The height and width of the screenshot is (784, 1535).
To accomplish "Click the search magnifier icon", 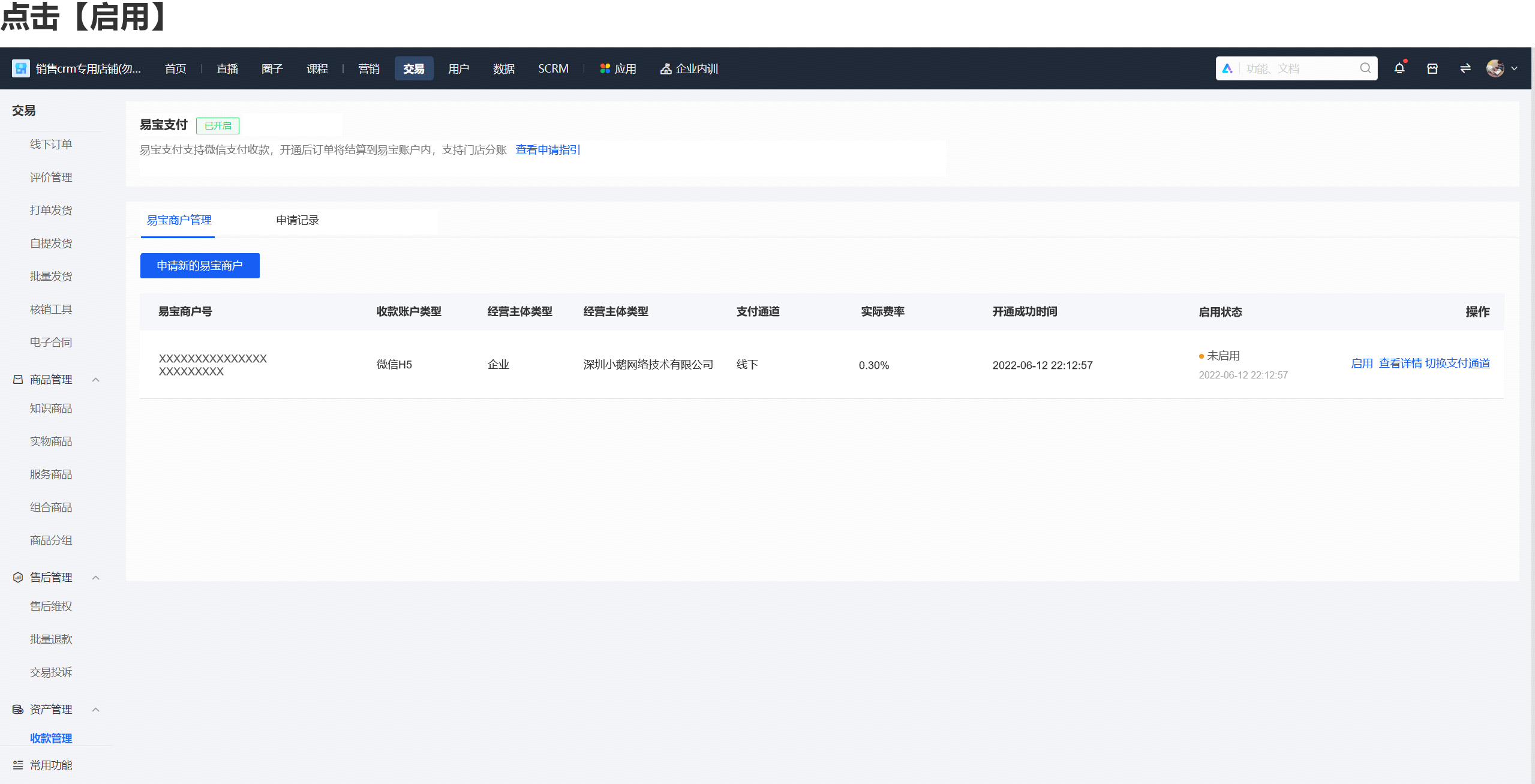I will click(1365, 68).
